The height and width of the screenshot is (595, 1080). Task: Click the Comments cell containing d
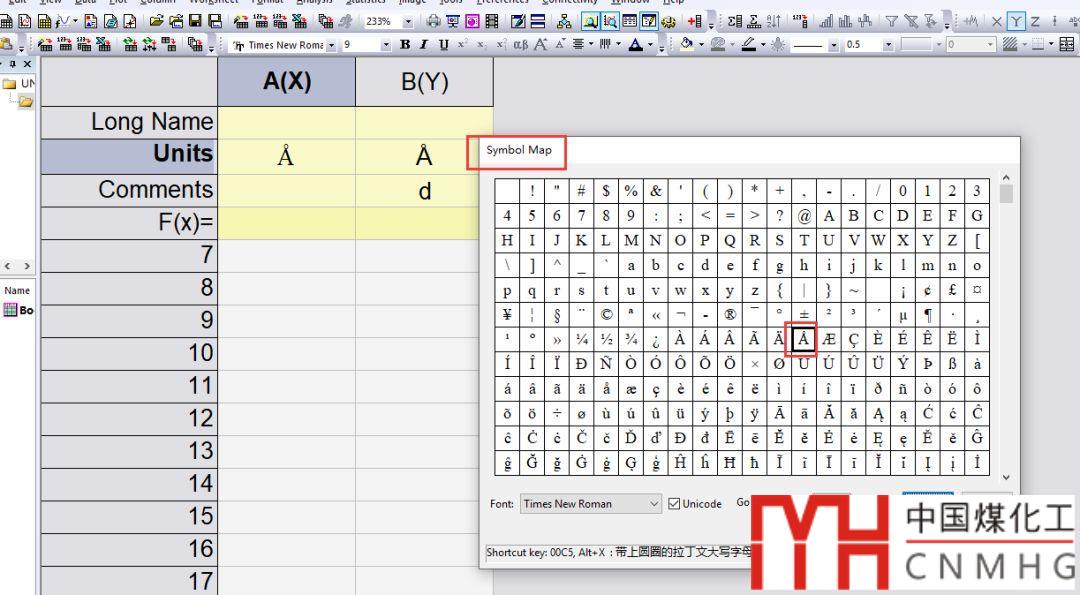(x=424, y=191)
